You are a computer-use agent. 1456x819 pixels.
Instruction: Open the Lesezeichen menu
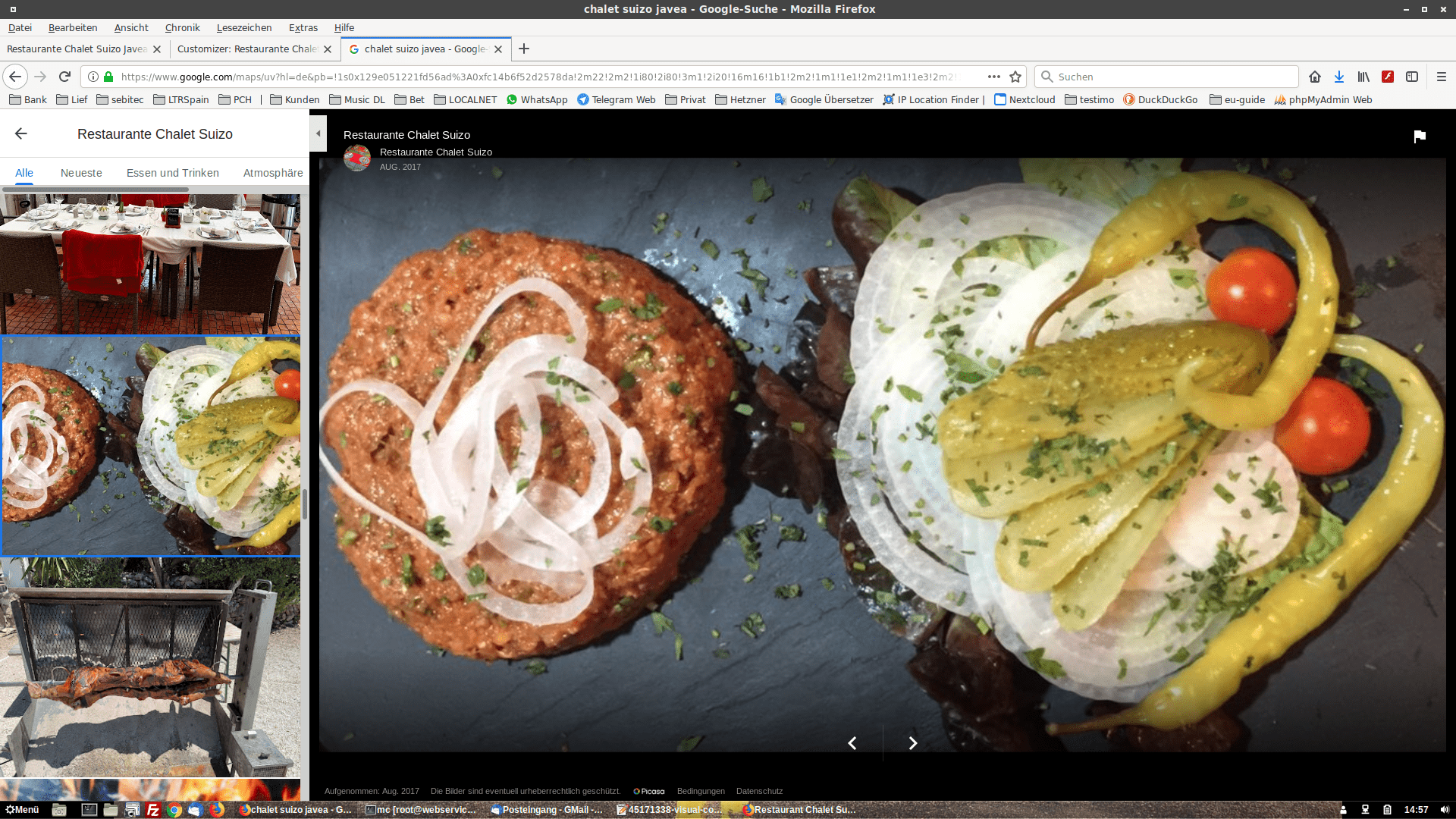click(x=244, y=27)
